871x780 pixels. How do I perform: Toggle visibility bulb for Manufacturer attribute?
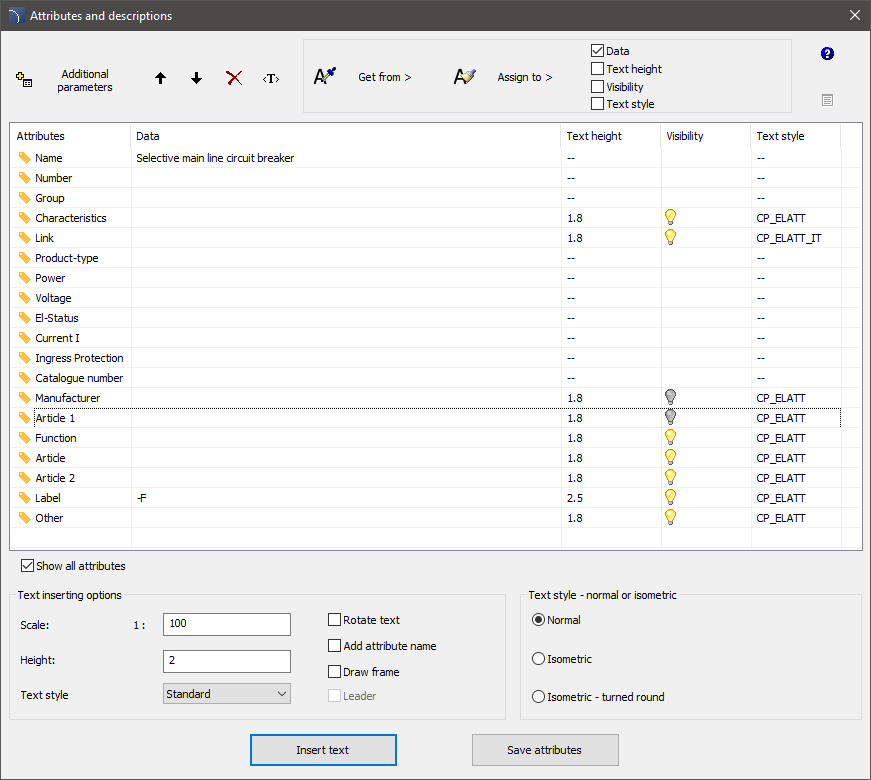pyautogui.click(x=671, y=398)
